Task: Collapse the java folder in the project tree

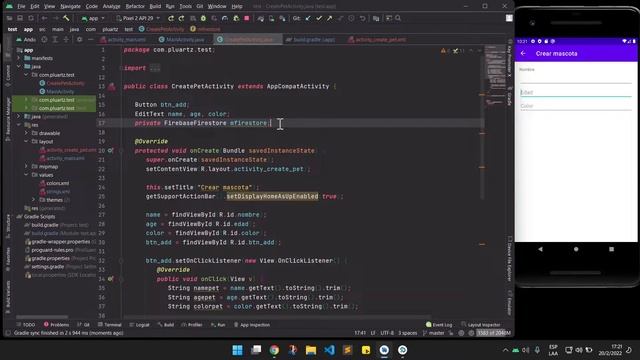Action: coord(19,66)
